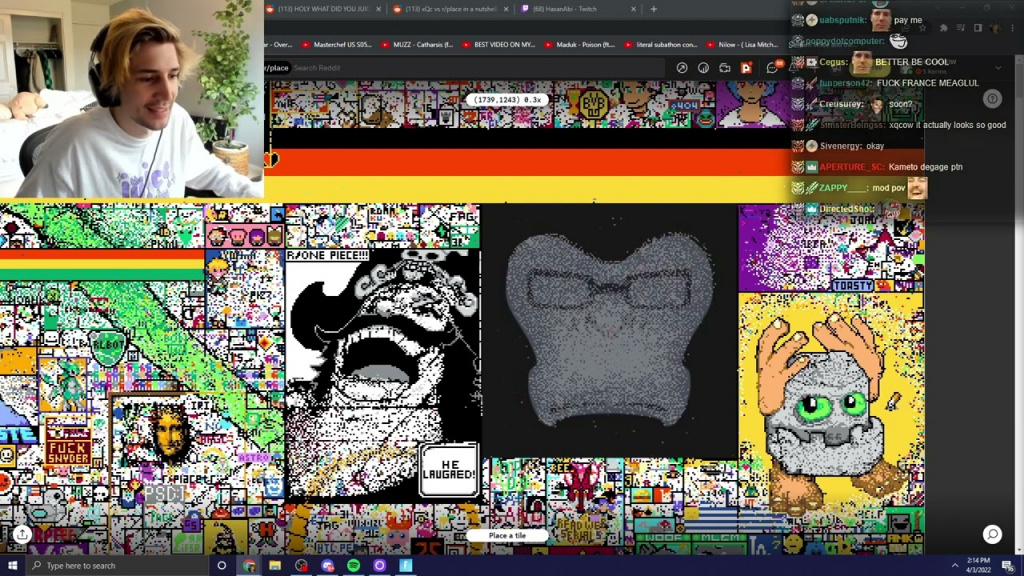Image resolution: width=1024 pixels, height=576 pixels.
Task: Open File Explorer from taskbar
Action: pyautogui.click(x=275, y=566)
